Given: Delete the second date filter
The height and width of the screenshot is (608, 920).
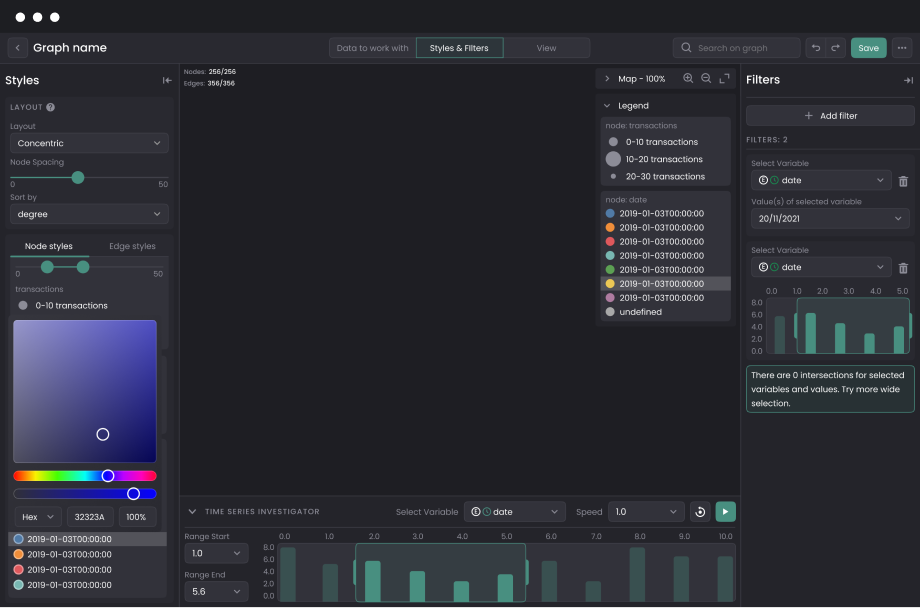Looking at the screenshot, I should click(x=903, y=268).
